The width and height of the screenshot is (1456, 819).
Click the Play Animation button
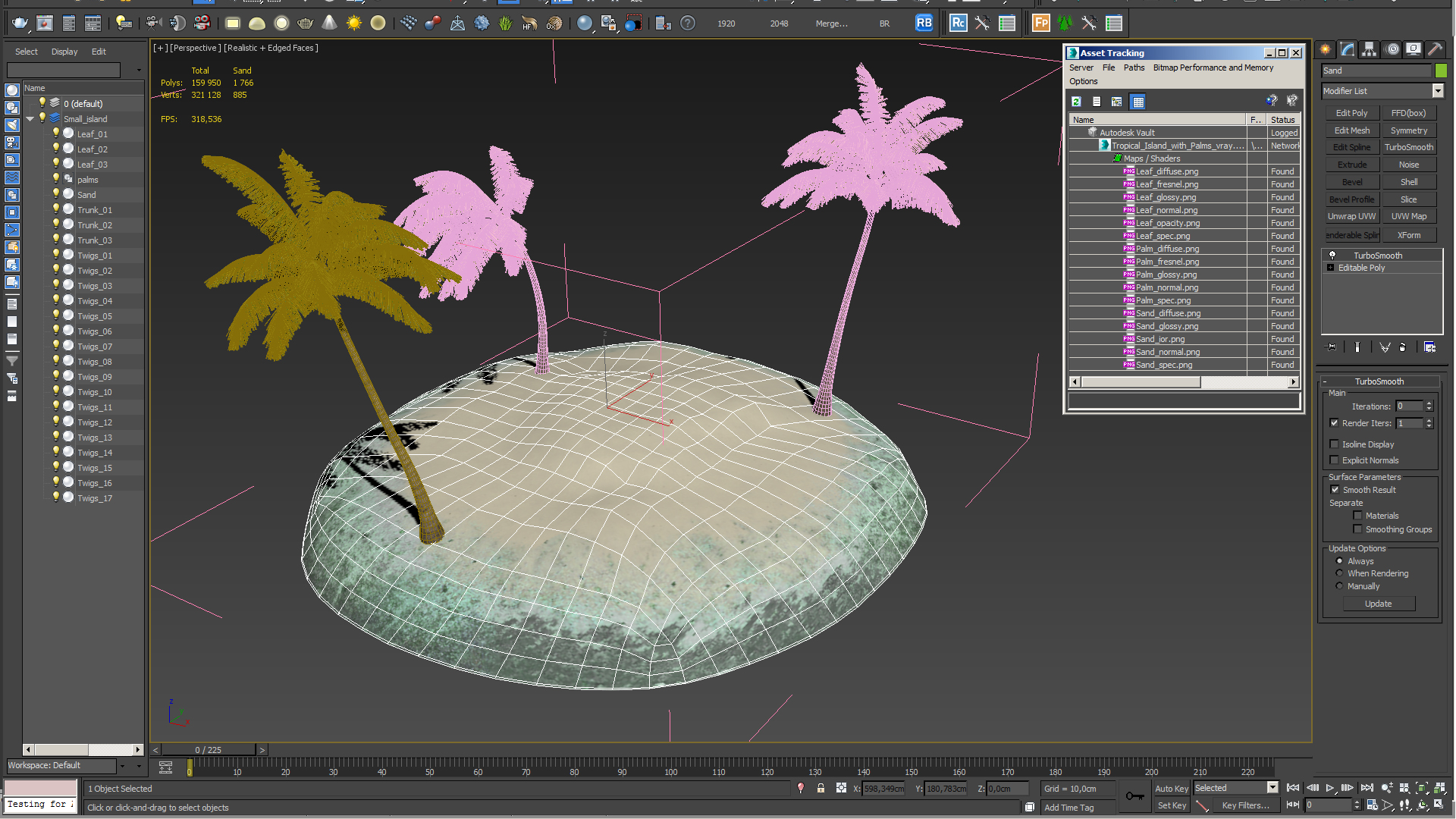pyautogui.click(x=1330, y=789)
